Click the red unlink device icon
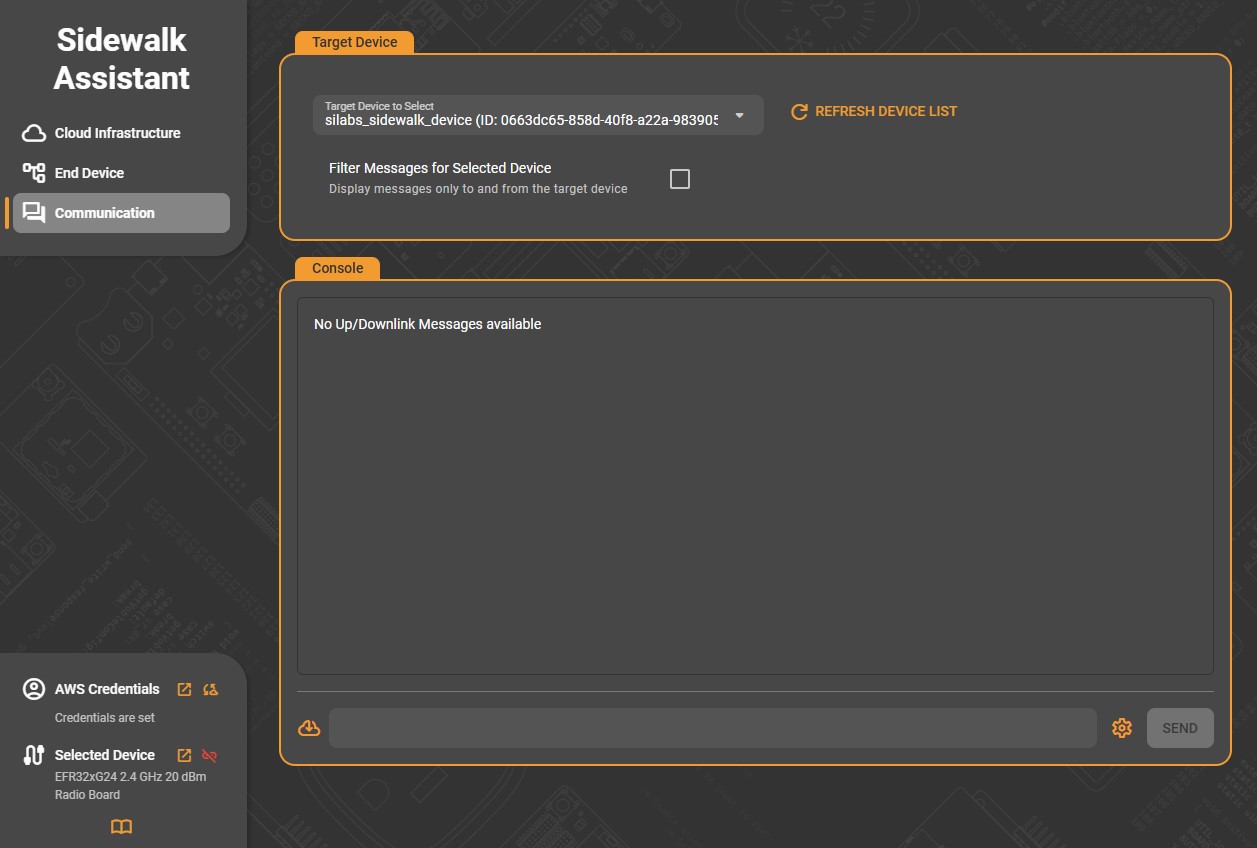This screenshot has height=848, width=1257. (x=210, y=755)
